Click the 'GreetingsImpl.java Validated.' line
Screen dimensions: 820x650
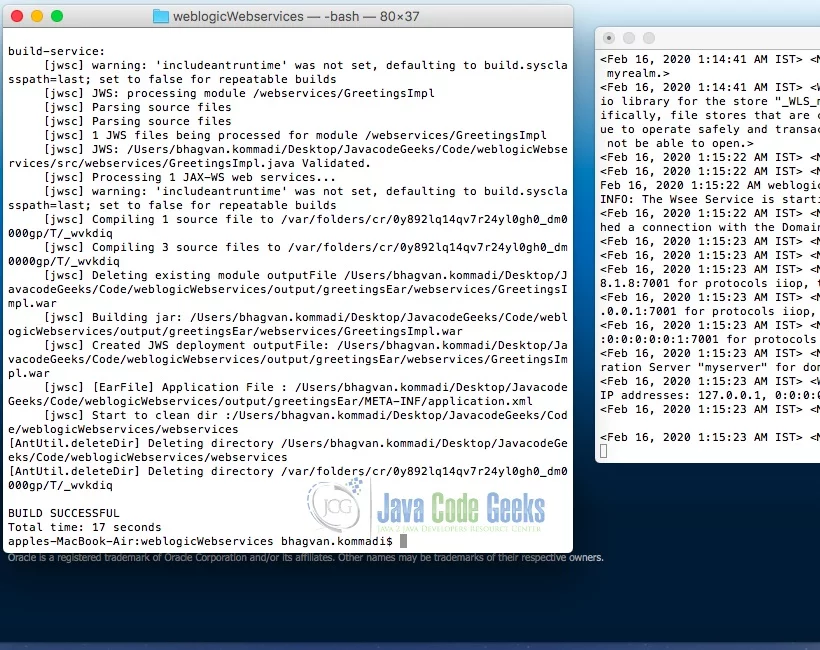(x=189, y=163)
